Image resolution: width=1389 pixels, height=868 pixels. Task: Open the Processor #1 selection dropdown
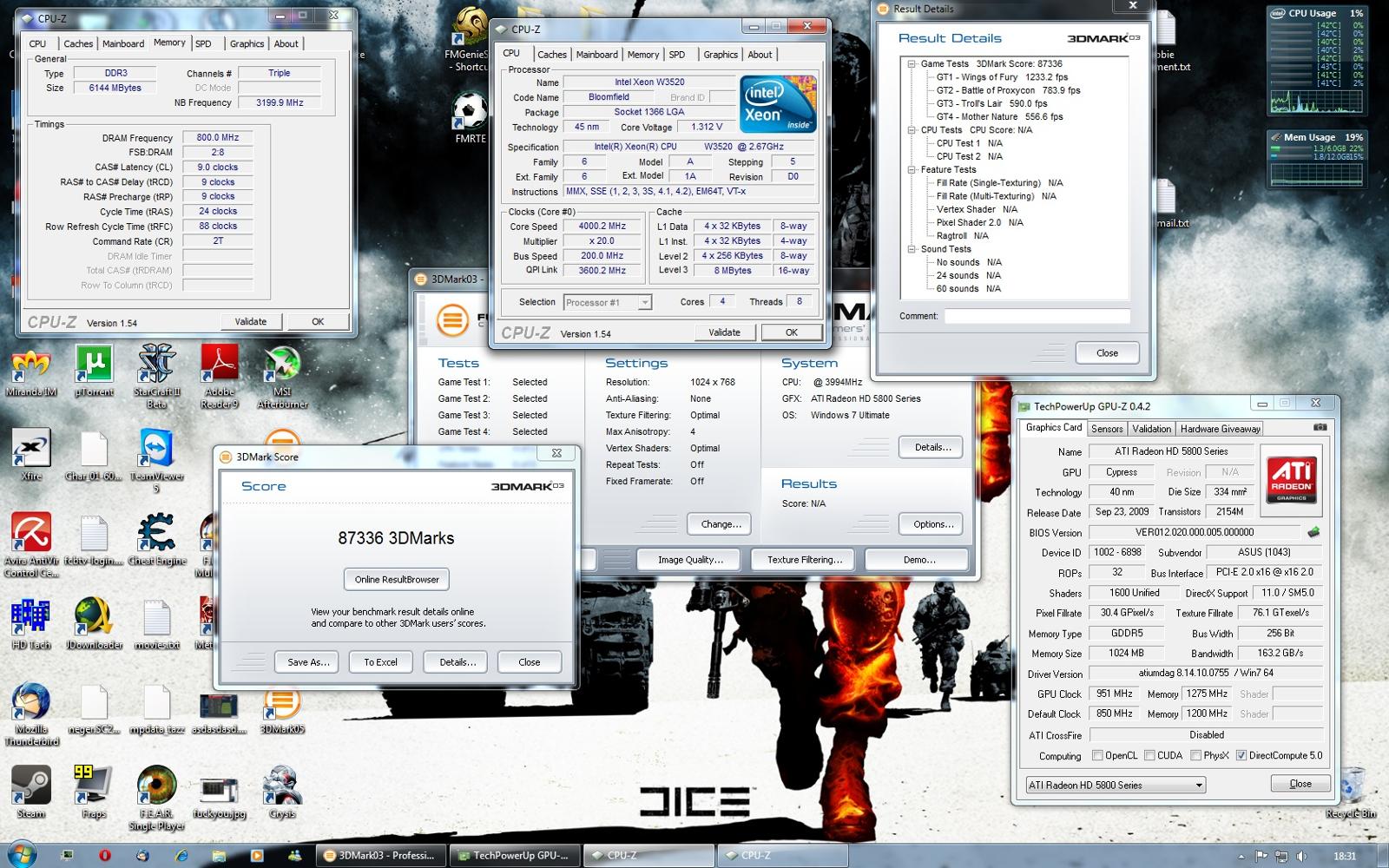pos(608,302)
